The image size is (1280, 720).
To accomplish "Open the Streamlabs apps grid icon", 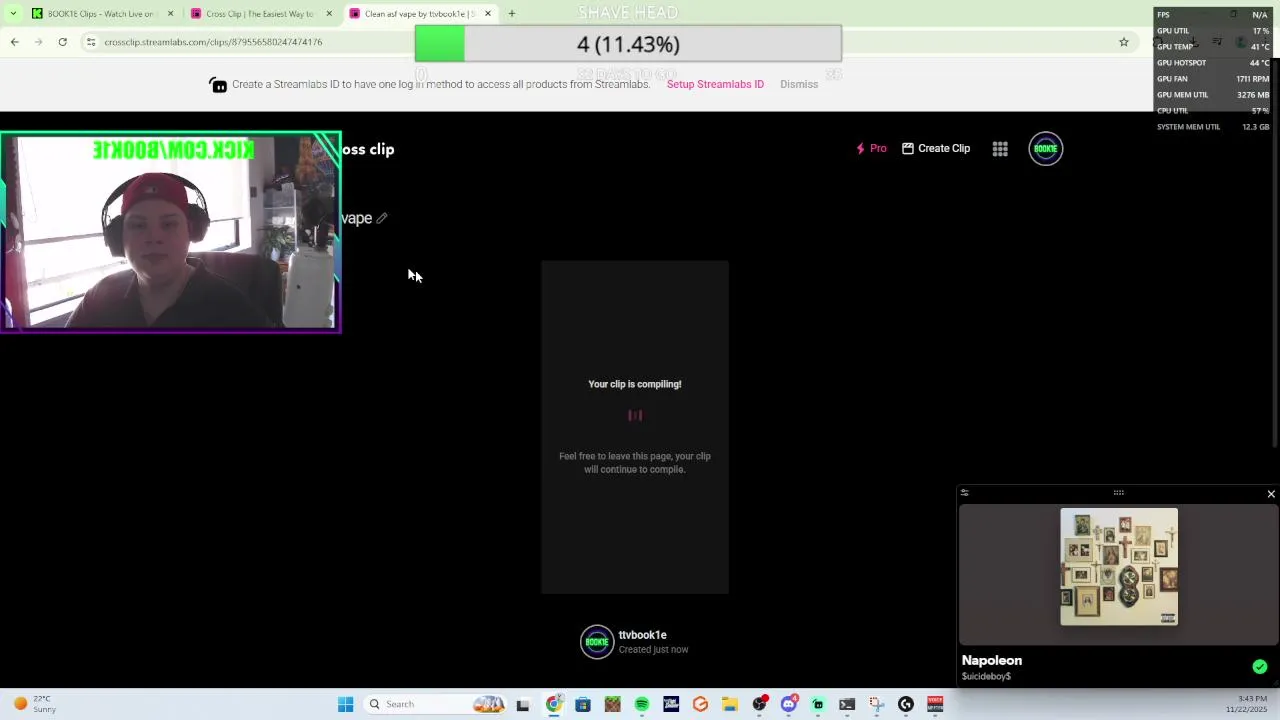I will (x=1000, y=149).
